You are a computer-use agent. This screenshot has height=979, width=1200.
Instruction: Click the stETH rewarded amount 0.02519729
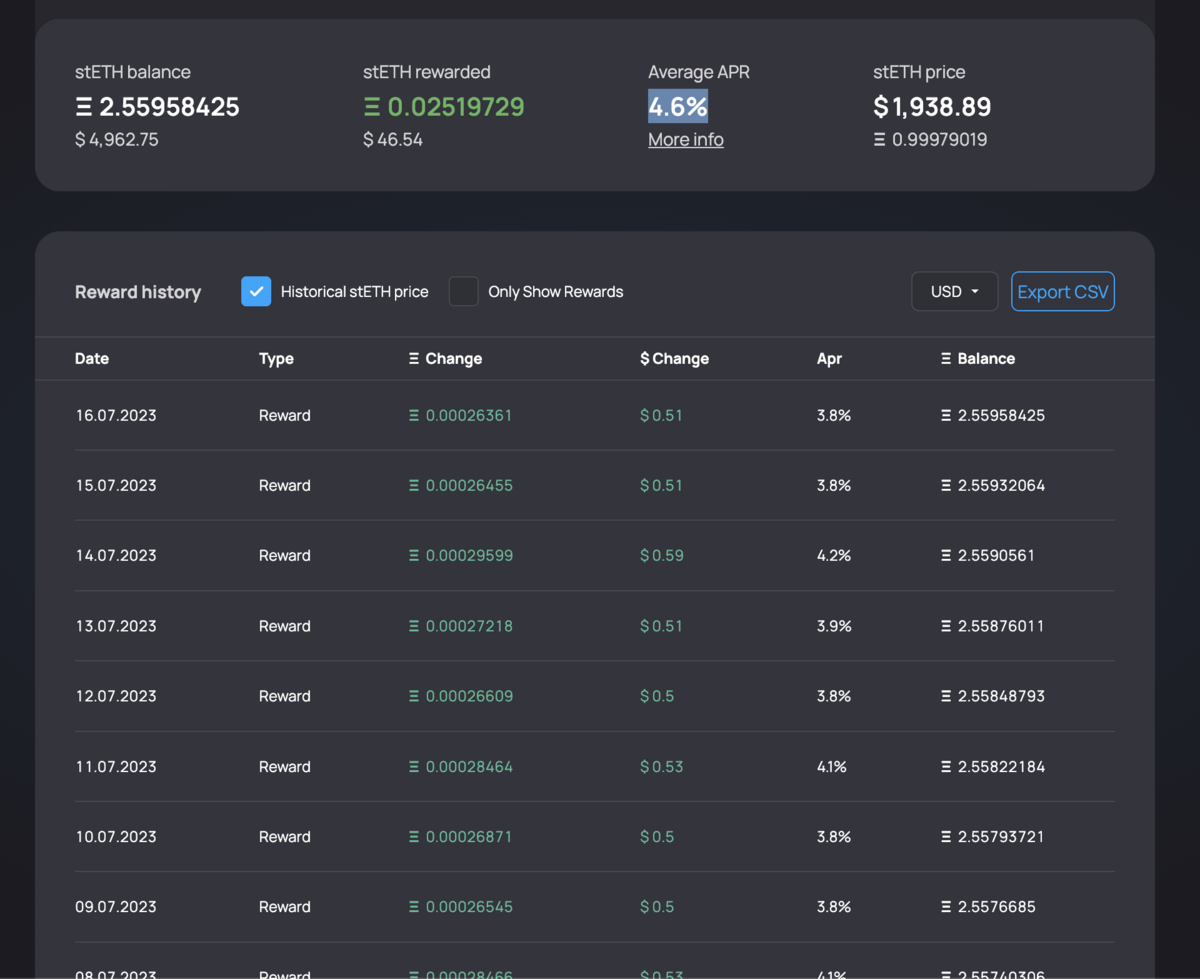click(444, 106)
